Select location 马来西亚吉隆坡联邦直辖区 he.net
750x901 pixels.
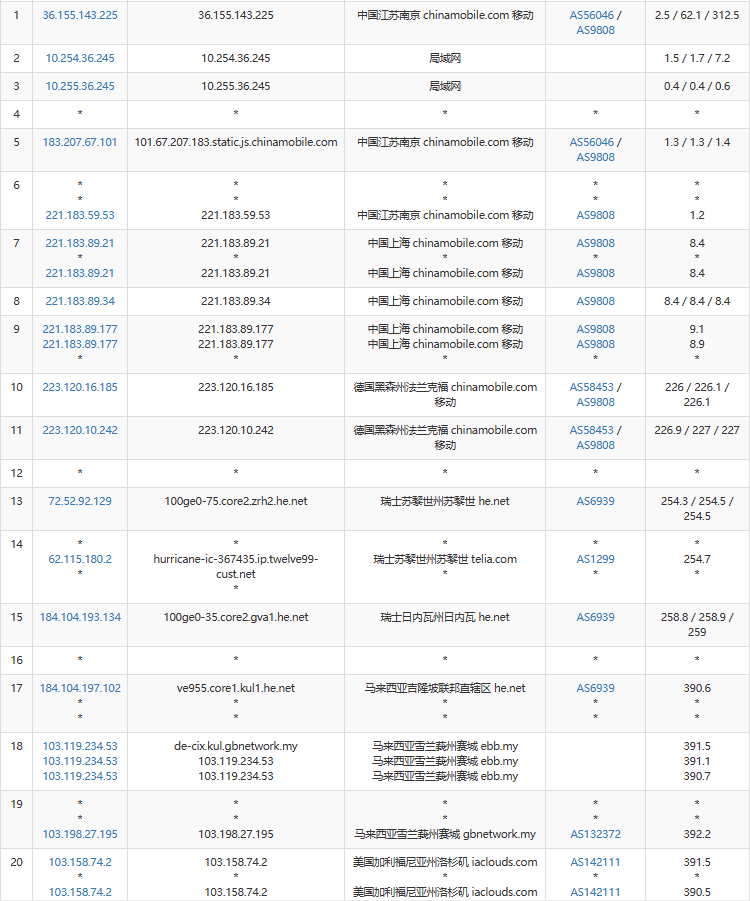(445, 688)
